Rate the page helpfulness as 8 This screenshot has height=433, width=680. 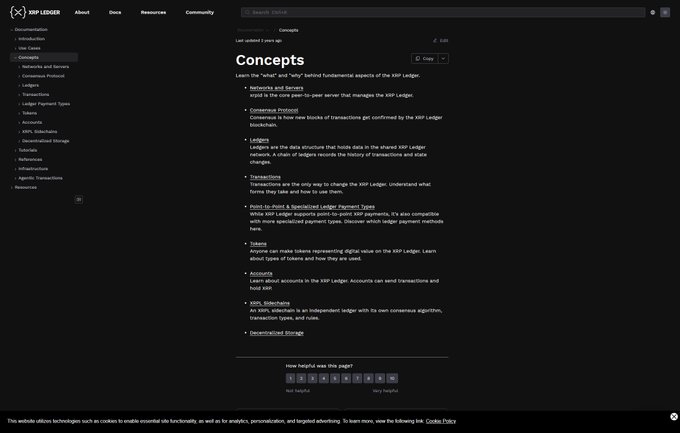coord(368,378)
